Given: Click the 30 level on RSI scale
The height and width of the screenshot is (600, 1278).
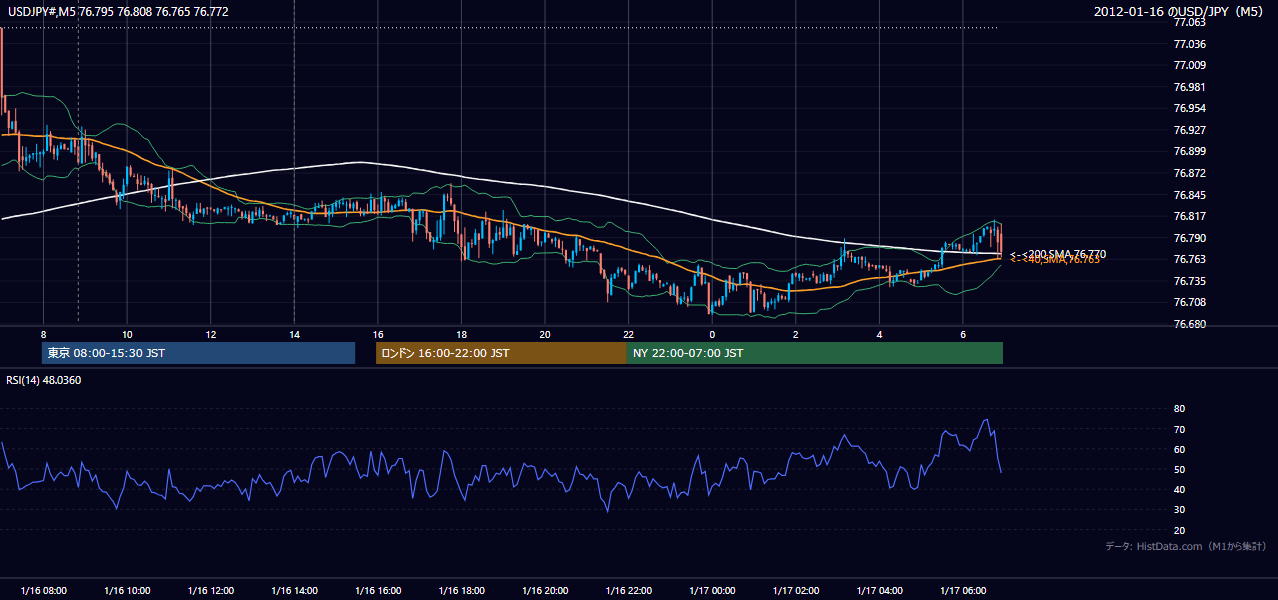Looking at the screenshot, I should coord(1179,510).
